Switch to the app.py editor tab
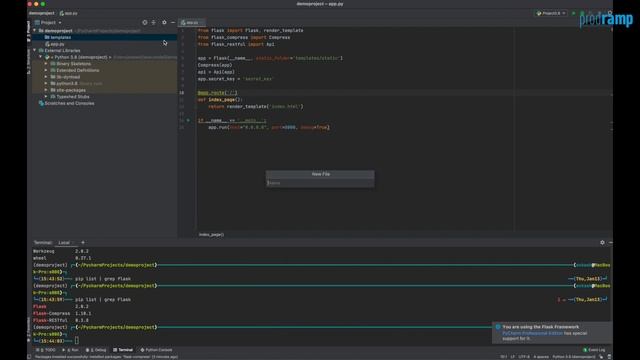The height and width of the screenshot is (360, 640). pos(192,22)
